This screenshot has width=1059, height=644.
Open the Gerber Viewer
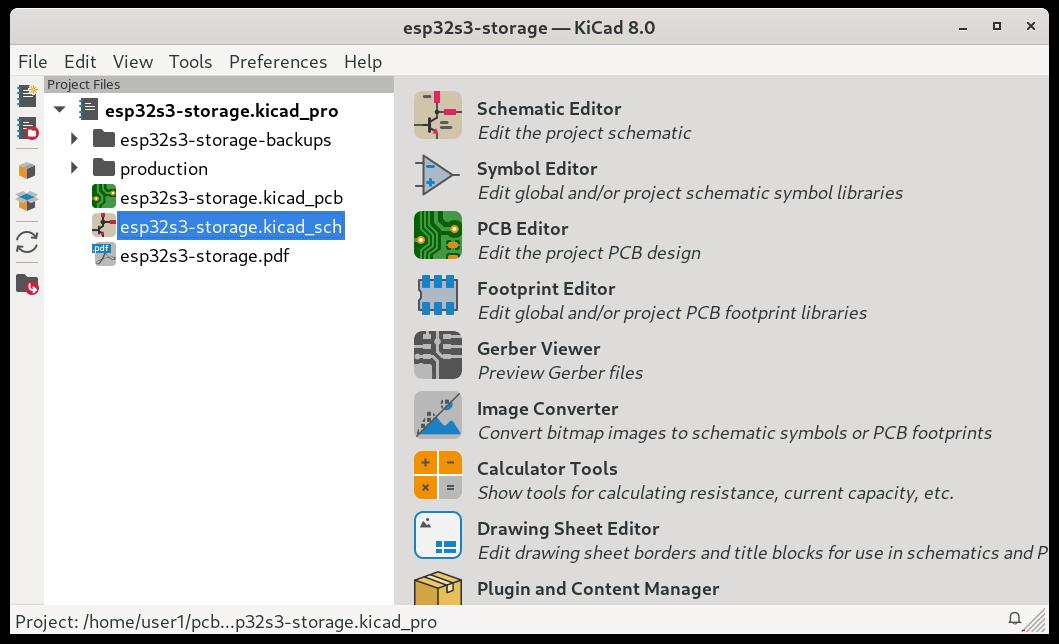point(438,356)
